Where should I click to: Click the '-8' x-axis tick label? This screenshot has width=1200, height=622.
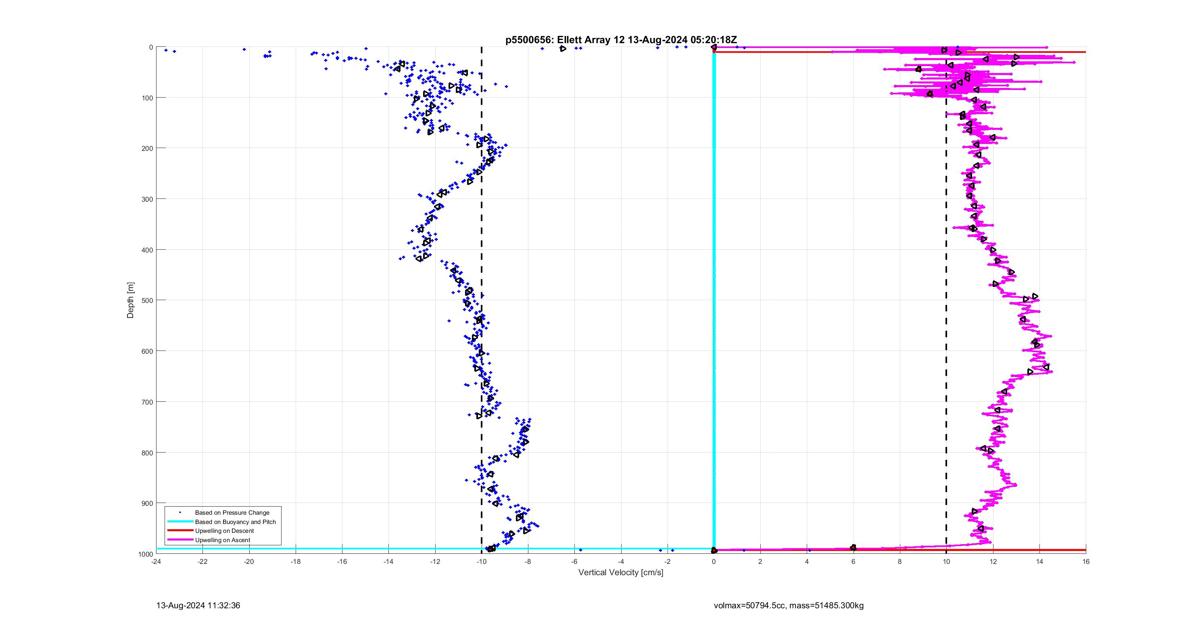(528, 561)
